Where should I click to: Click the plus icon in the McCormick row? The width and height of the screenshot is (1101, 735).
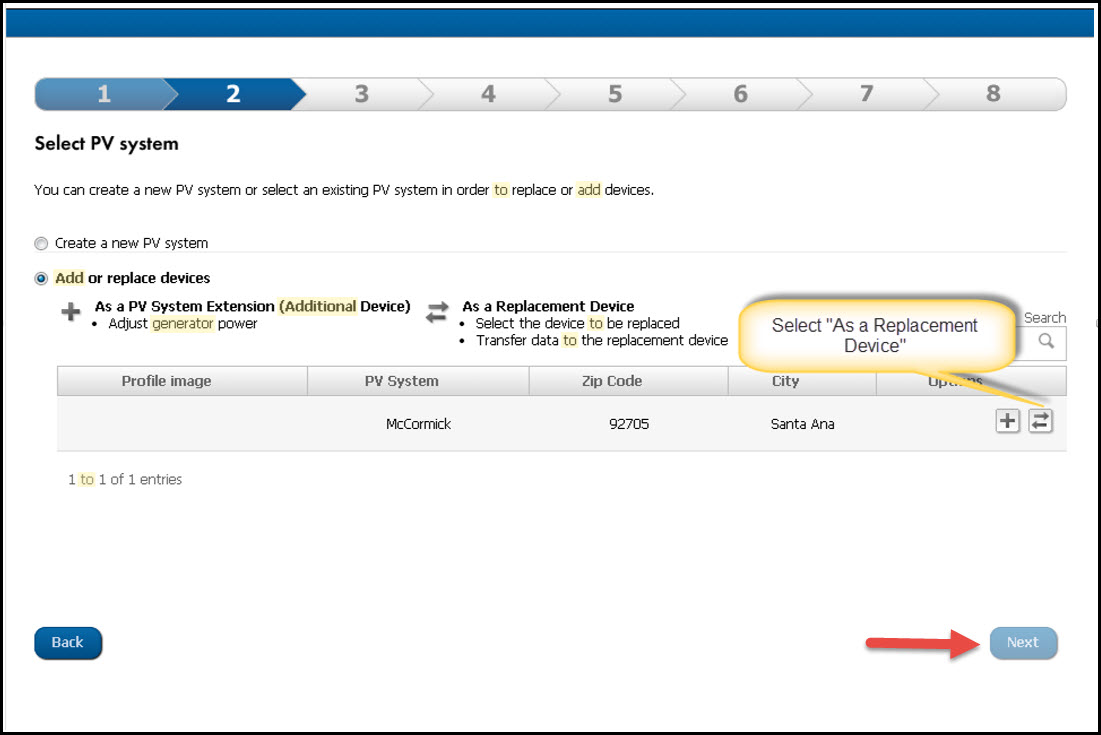(1007, 421)
